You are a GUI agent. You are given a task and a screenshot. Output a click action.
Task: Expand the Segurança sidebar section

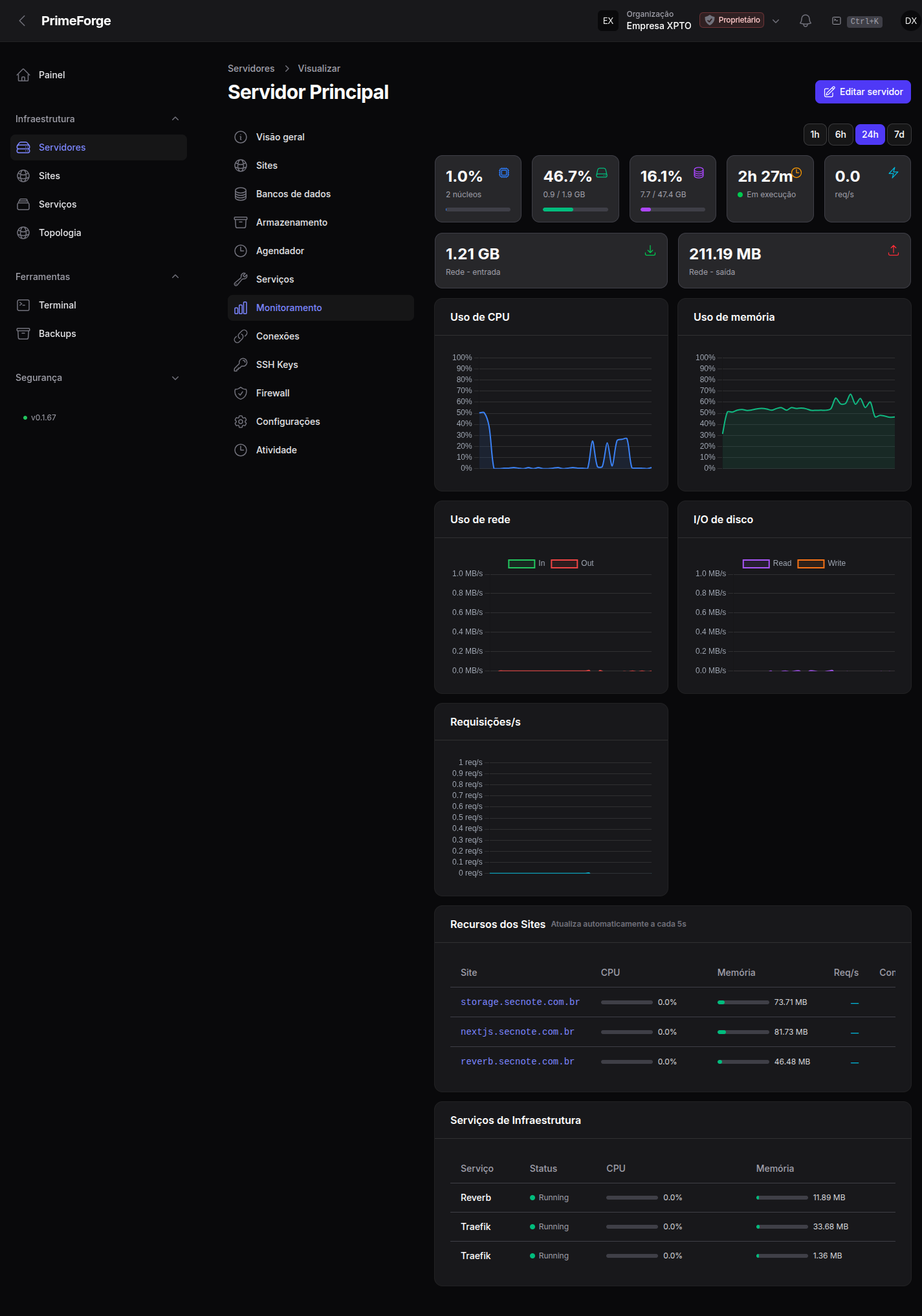175,378
